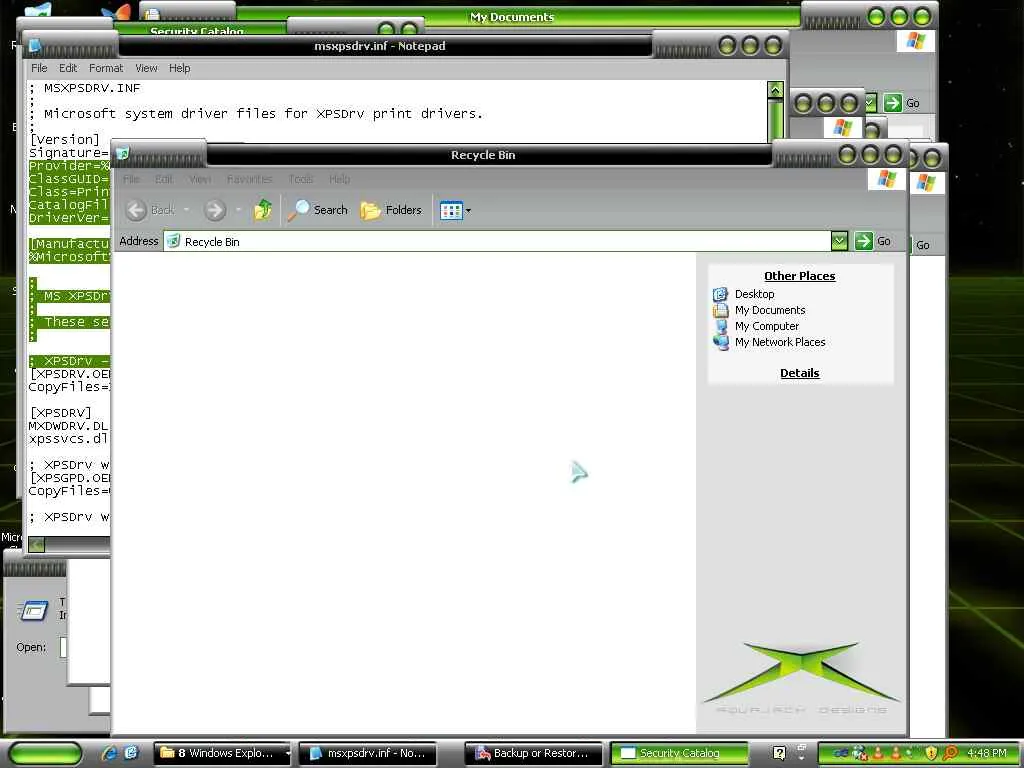Open the Back history dropdown arrow

[x=187, y=210]
